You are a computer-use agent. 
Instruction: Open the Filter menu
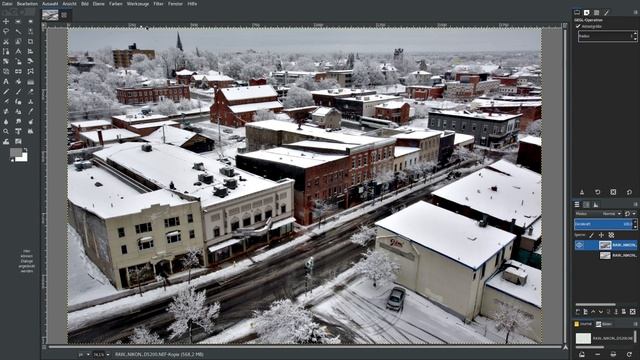click(x=158, y=4)
